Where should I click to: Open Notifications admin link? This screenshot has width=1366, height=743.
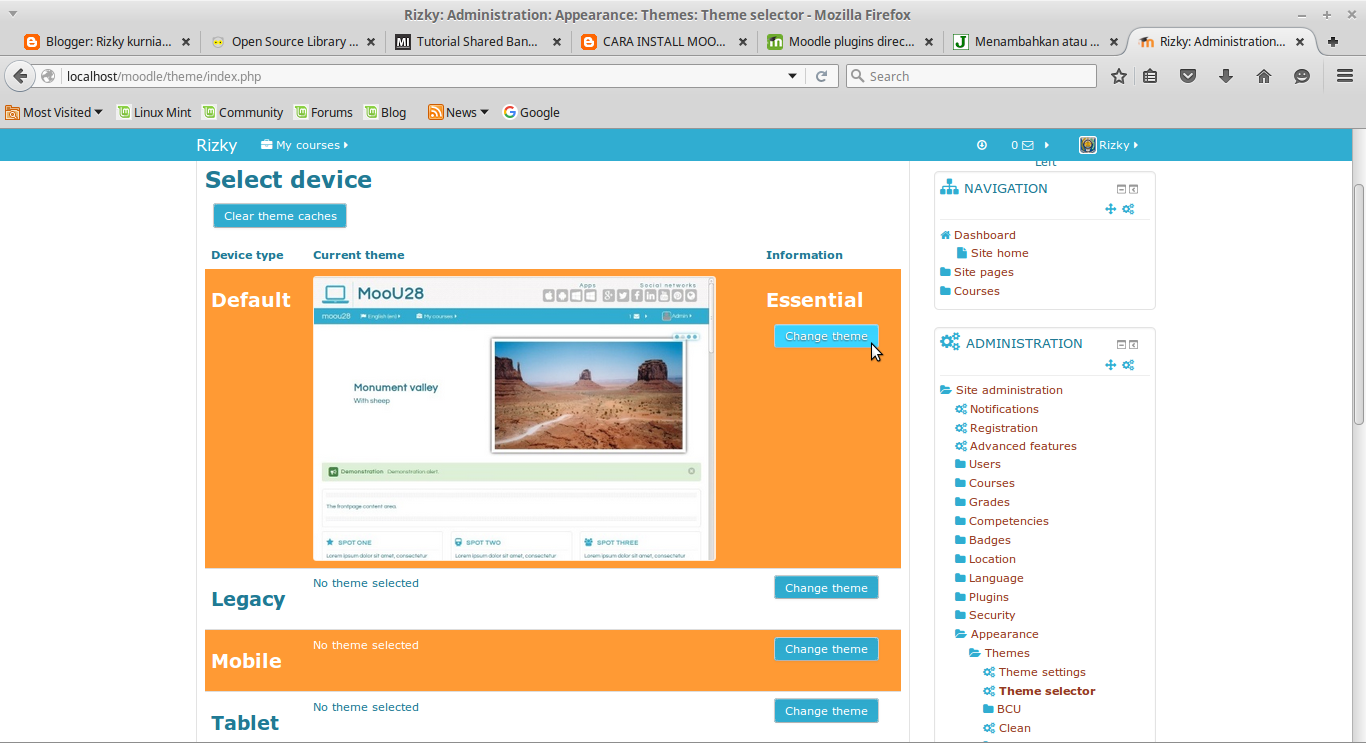[1004, 409]
